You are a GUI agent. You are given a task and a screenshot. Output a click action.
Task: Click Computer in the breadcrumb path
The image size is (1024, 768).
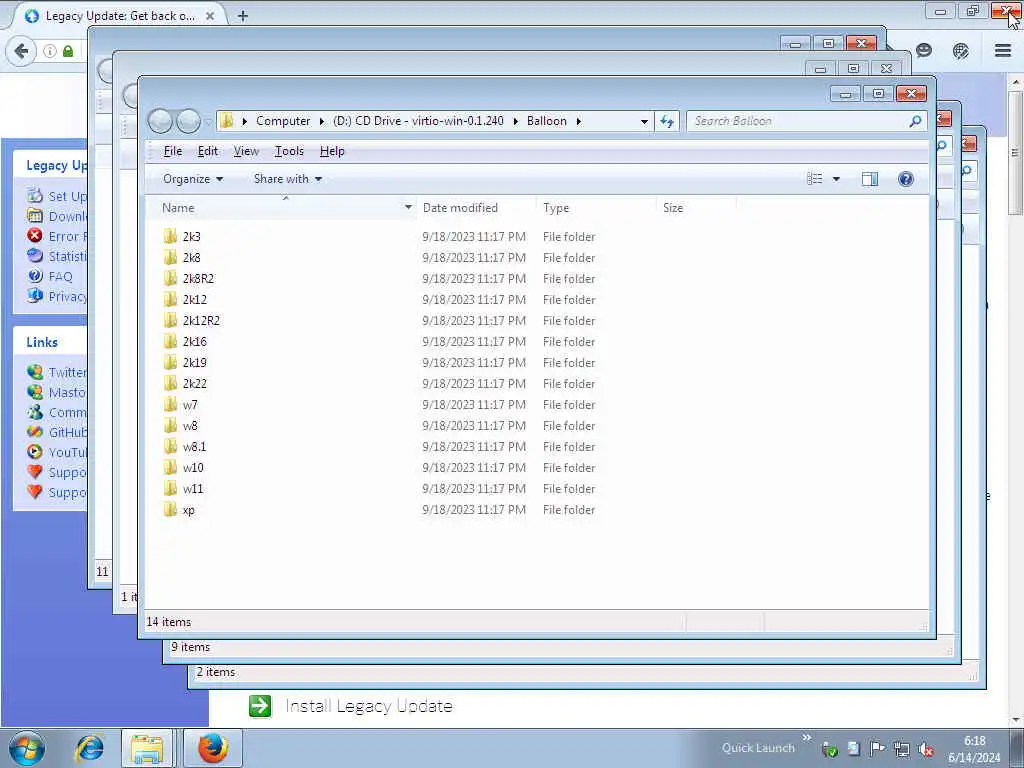click(x=283, y=121)
